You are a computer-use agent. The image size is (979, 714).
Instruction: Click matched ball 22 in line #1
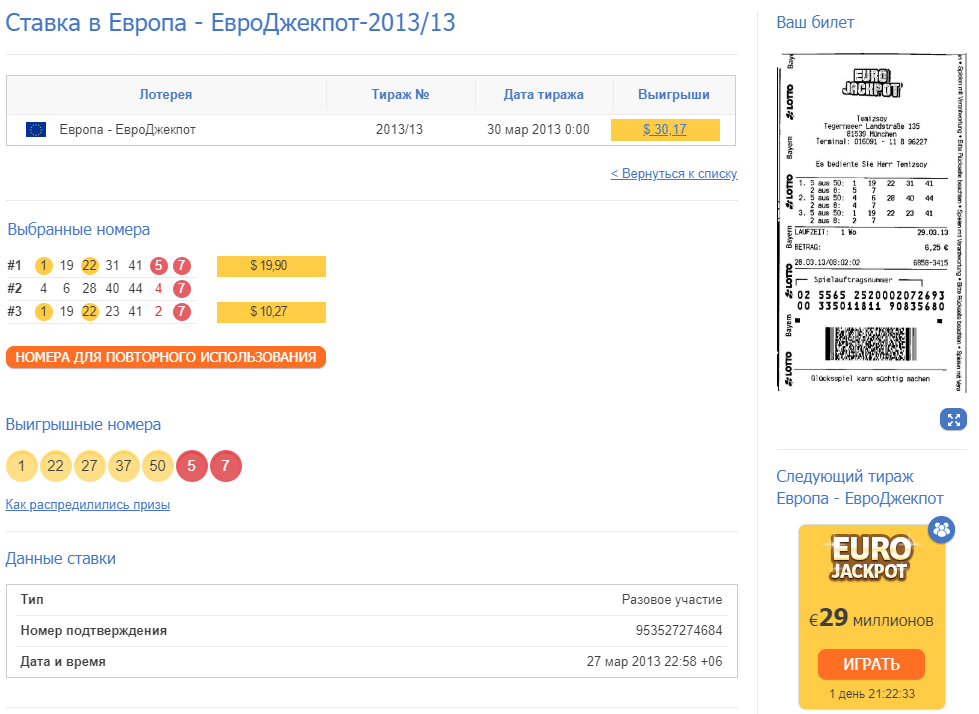coord(89,266)
